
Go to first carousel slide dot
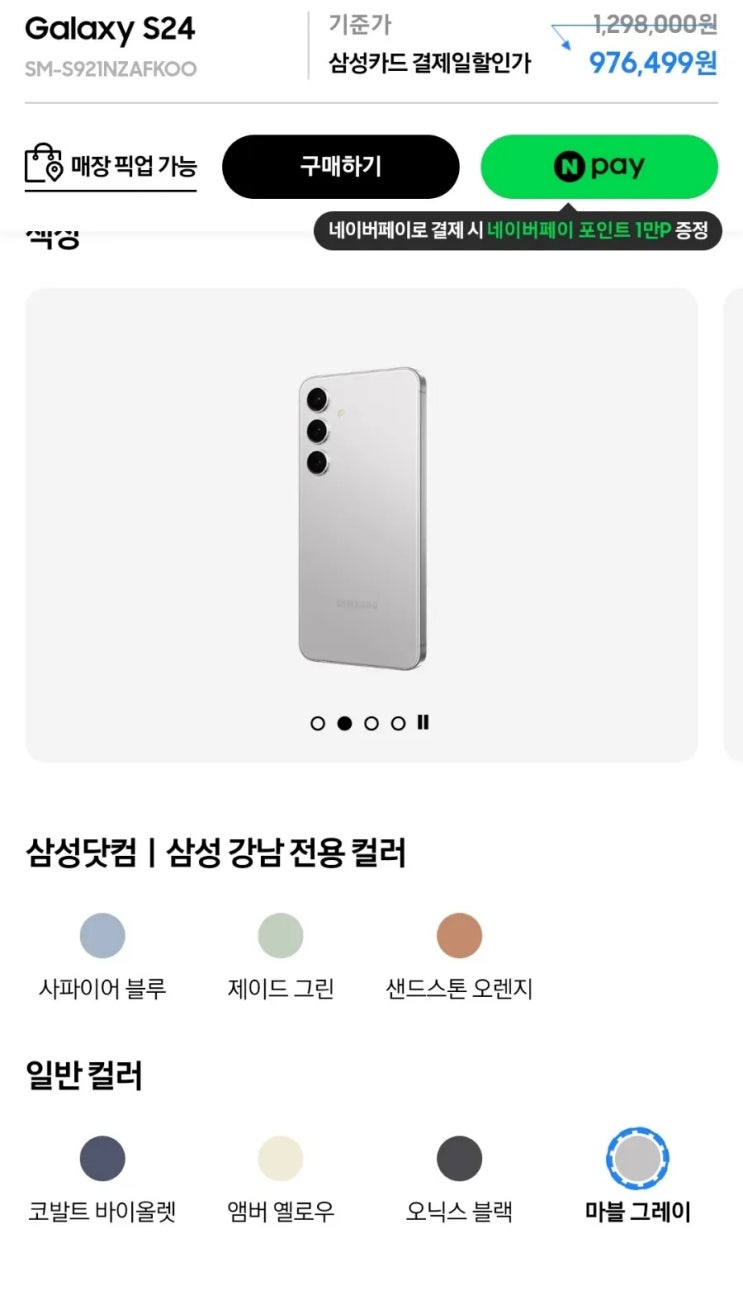coord(318,723)
